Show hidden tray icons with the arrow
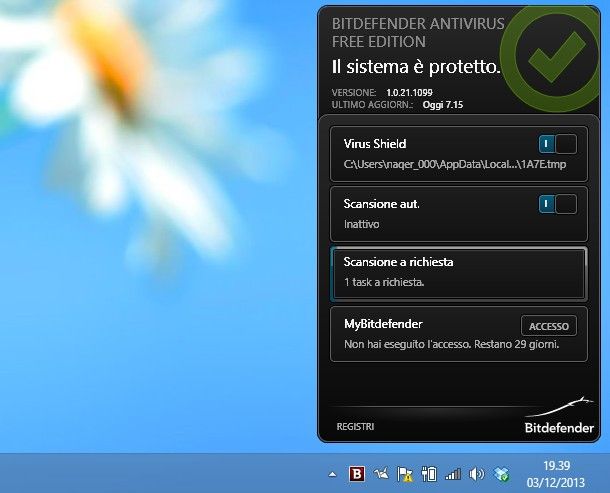The image size is (610, 493). click(332, 474)
